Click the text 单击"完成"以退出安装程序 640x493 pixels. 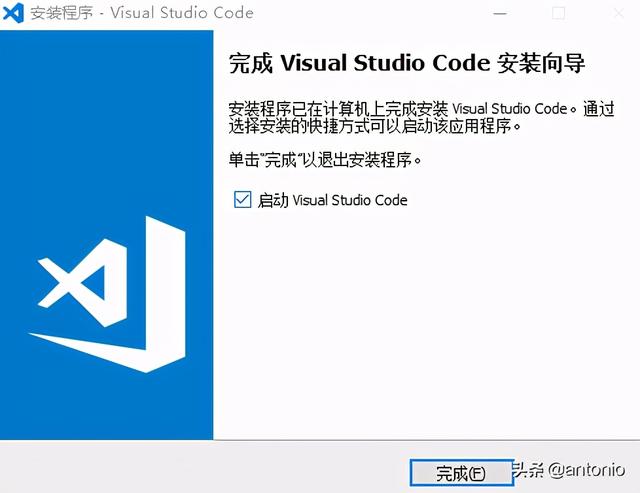(325, 160)
